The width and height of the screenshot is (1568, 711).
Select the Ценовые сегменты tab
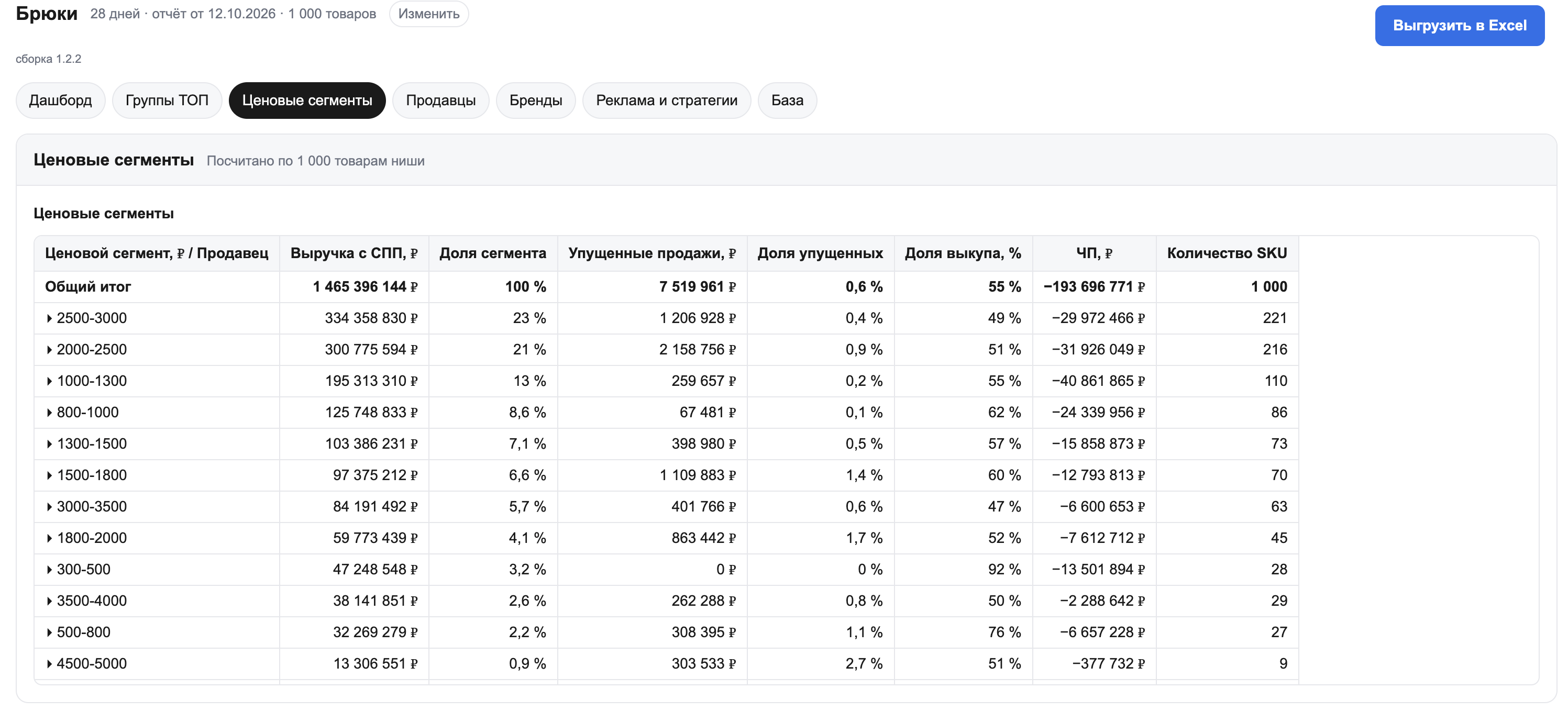(x=307, y=101)
